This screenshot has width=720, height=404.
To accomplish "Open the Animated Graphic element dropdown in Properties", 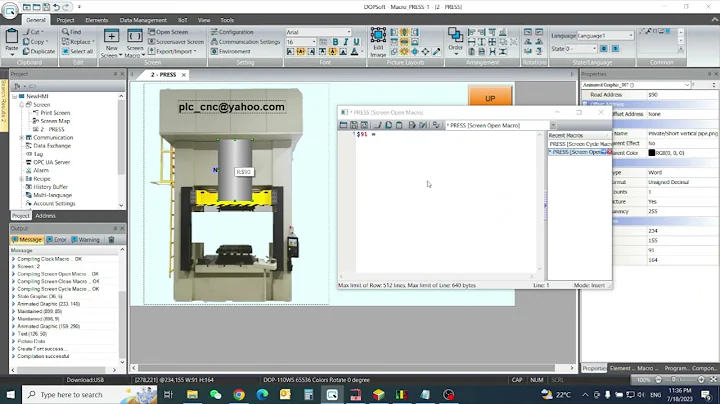I will click(x=687, y=85).
